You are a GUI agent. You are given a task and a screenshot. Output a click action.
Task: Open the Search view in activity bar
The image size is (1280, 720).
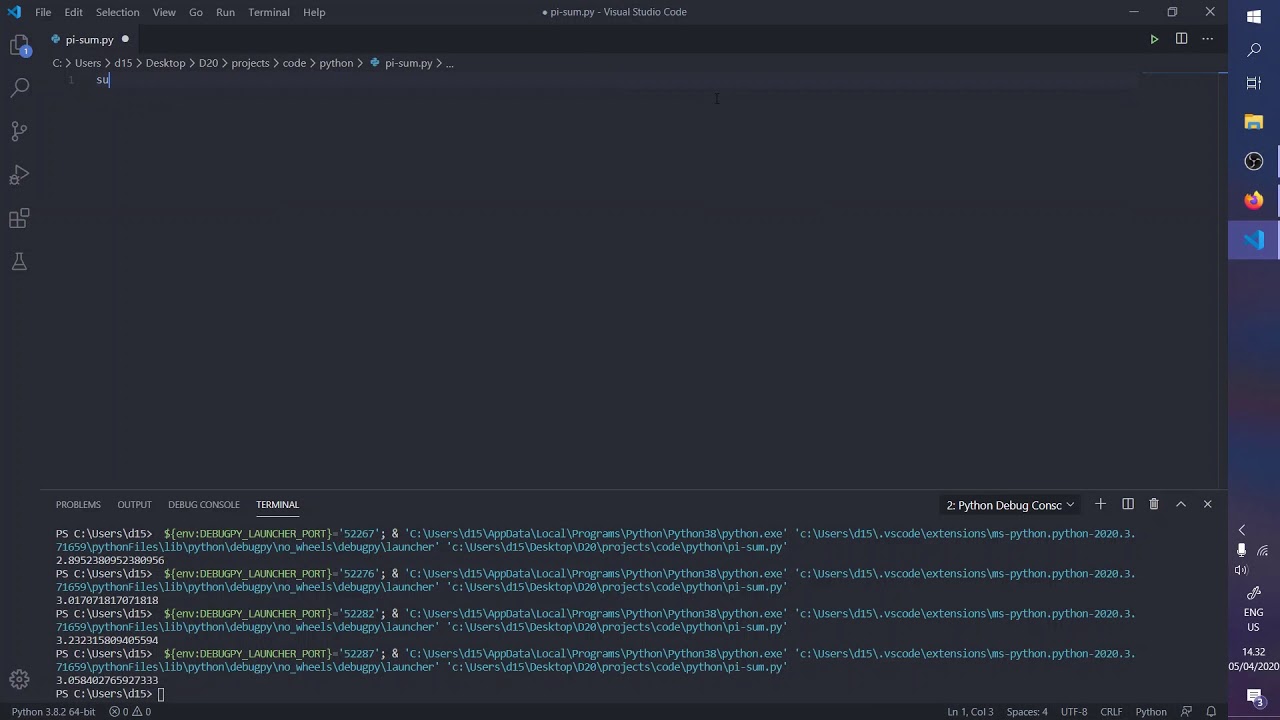(x=19, y=88)
